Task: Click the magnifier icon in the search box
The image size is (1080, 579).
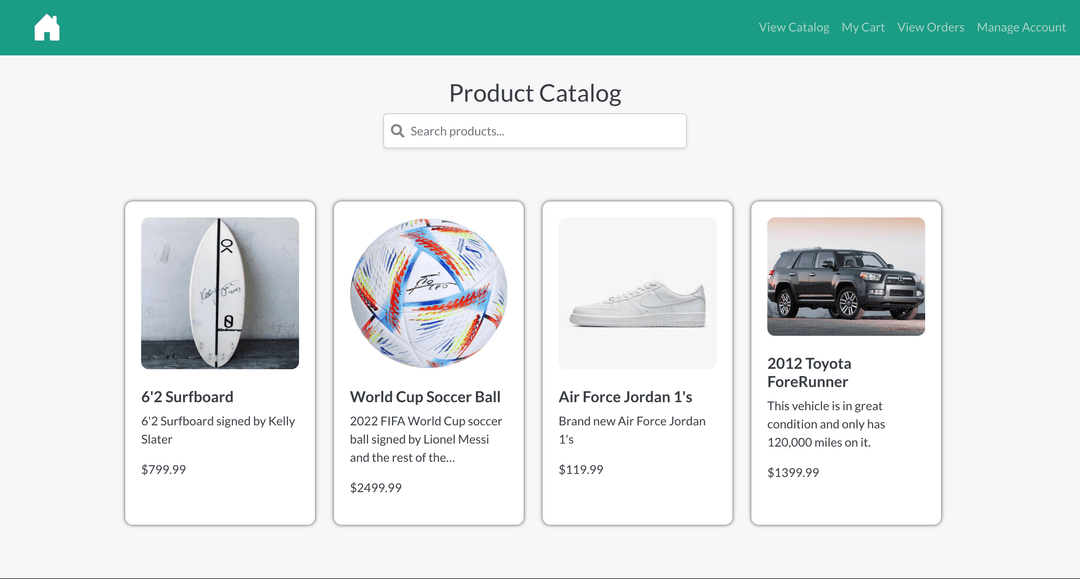Action: point(397,131)
